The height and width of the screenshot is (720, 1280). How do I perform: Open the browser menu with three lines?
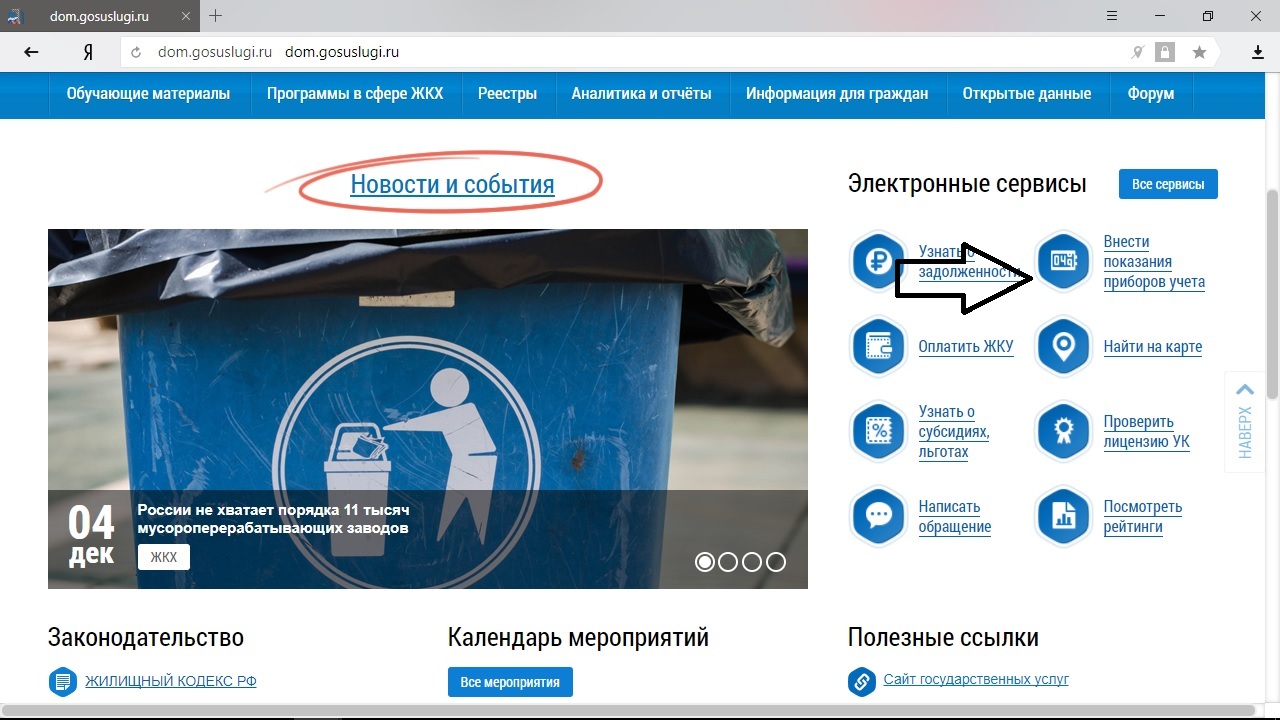click(1111, 16)
